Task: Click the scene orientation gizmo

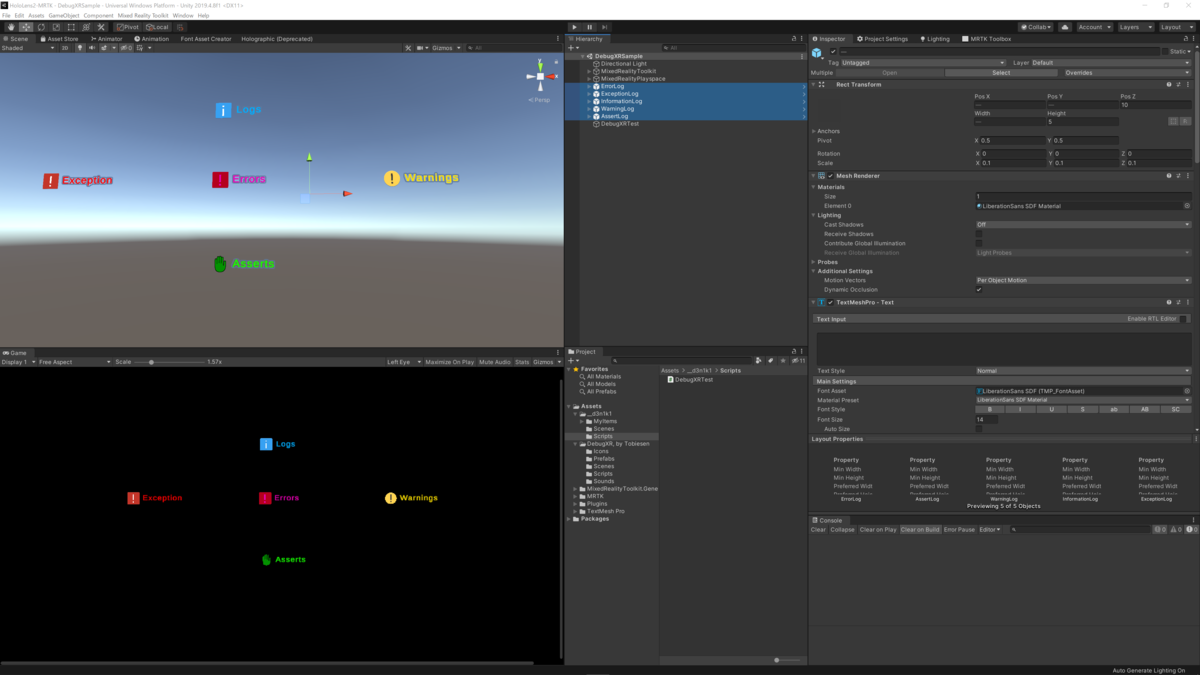Action: pos(541,76)
